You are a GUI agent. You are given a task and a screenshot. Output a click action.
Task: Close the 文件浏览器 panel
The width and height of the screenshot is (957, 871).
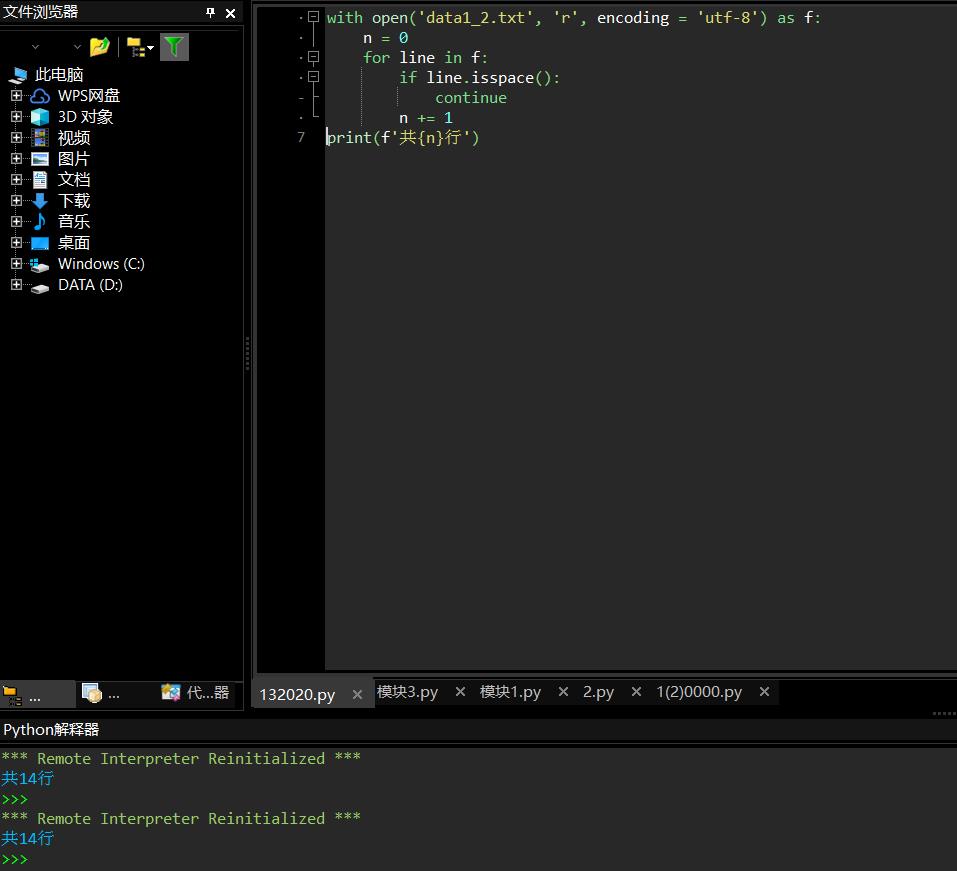(x=230, y=13)
